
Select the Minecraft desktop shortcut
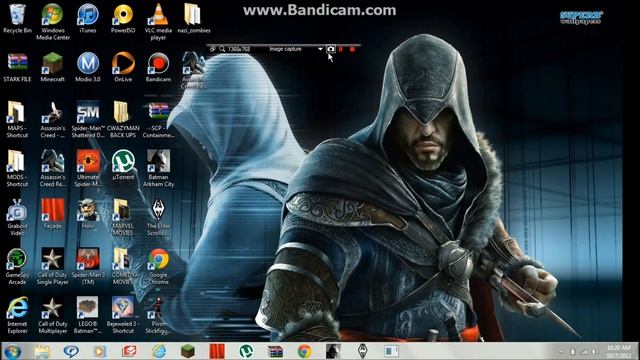point(53,67)
